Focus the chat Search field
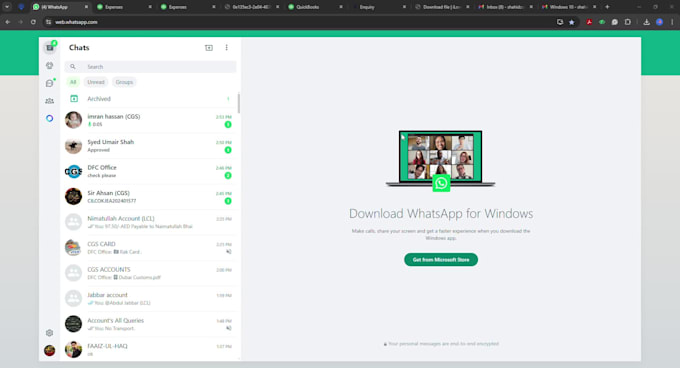The image size is (680, 368). click(x=150, y=67)
